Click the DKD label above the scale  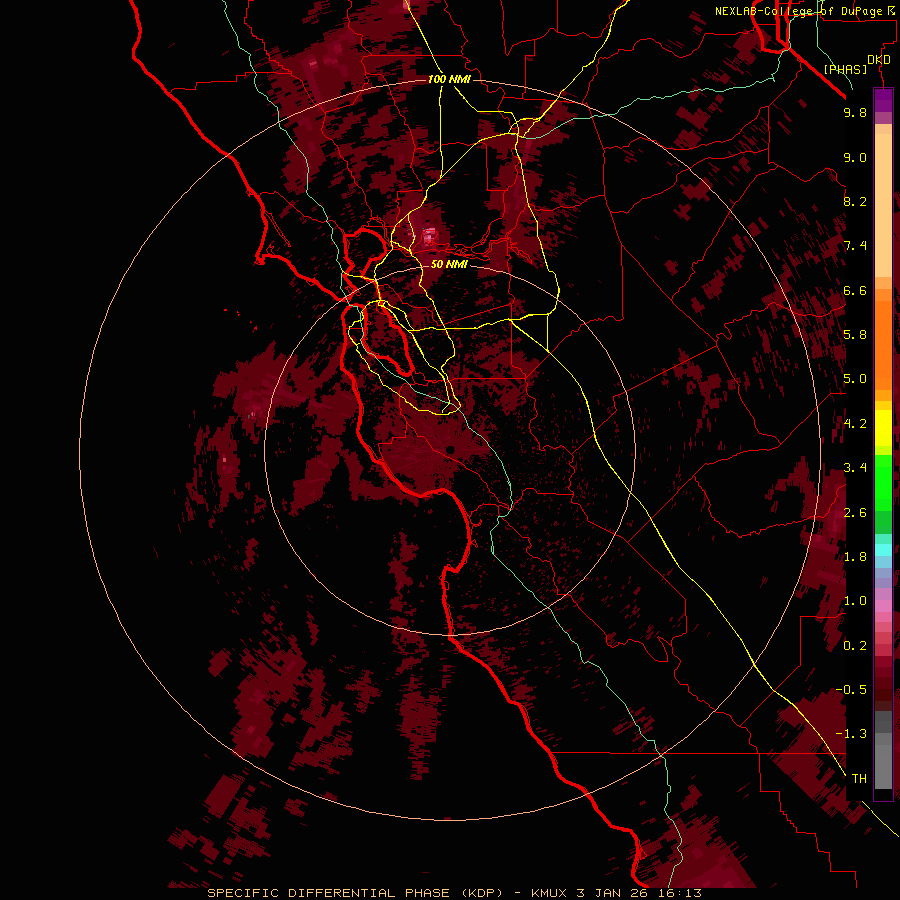(879, 60)
